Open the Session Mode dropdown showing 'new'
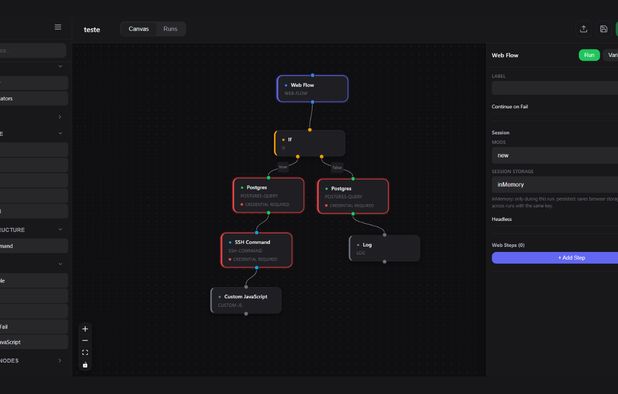 coord(555,156)
